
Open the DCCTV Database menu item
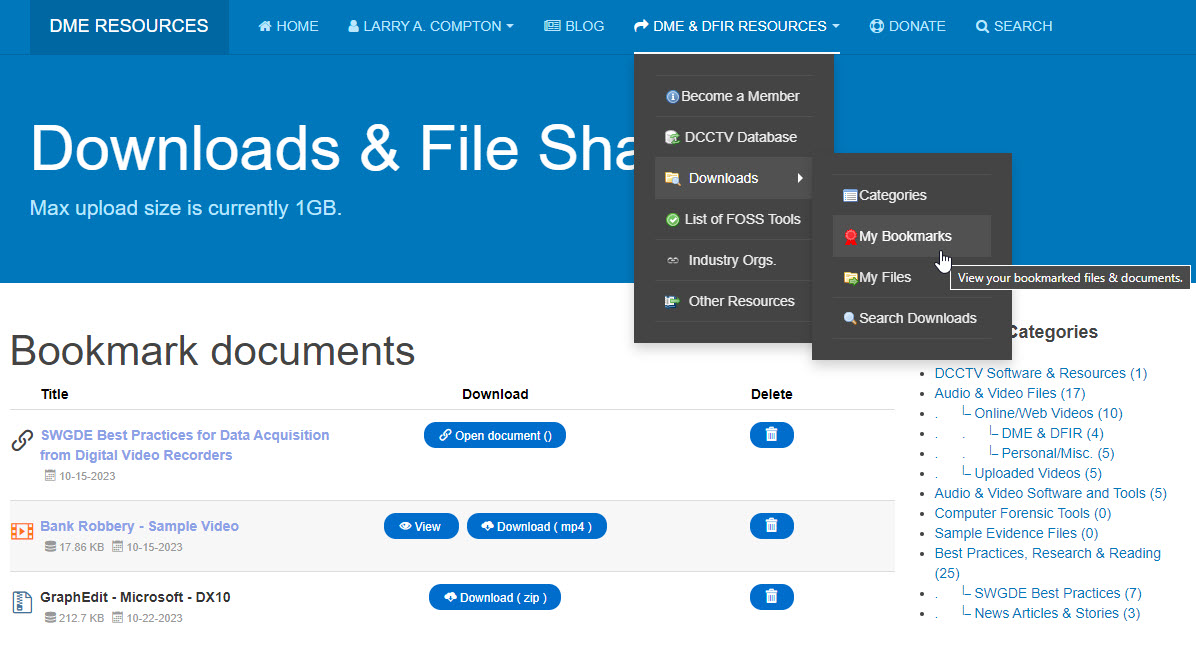point(740,138)
